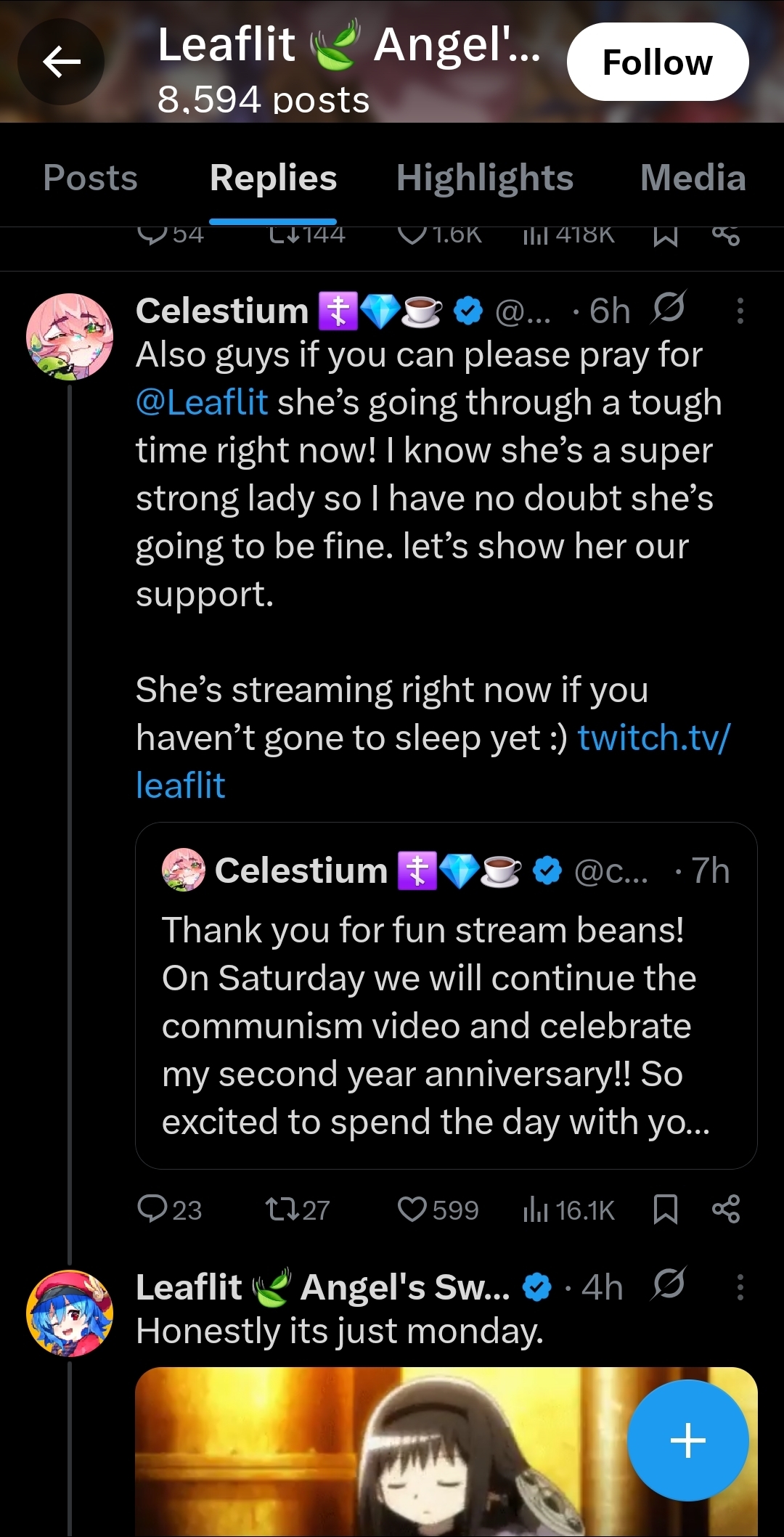Open more options on Celestium's post
Screen dimensions: 784x1537
740,311
